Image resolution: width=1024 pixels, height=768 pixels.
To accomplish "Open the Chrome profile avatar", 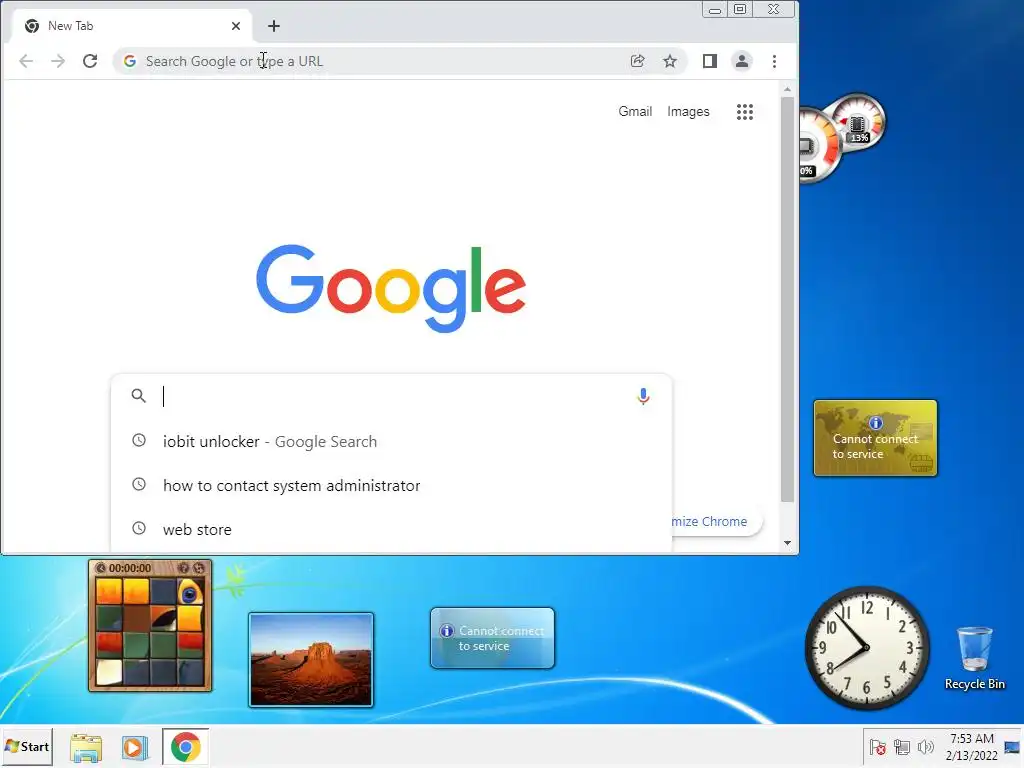I will click(742, 61).
